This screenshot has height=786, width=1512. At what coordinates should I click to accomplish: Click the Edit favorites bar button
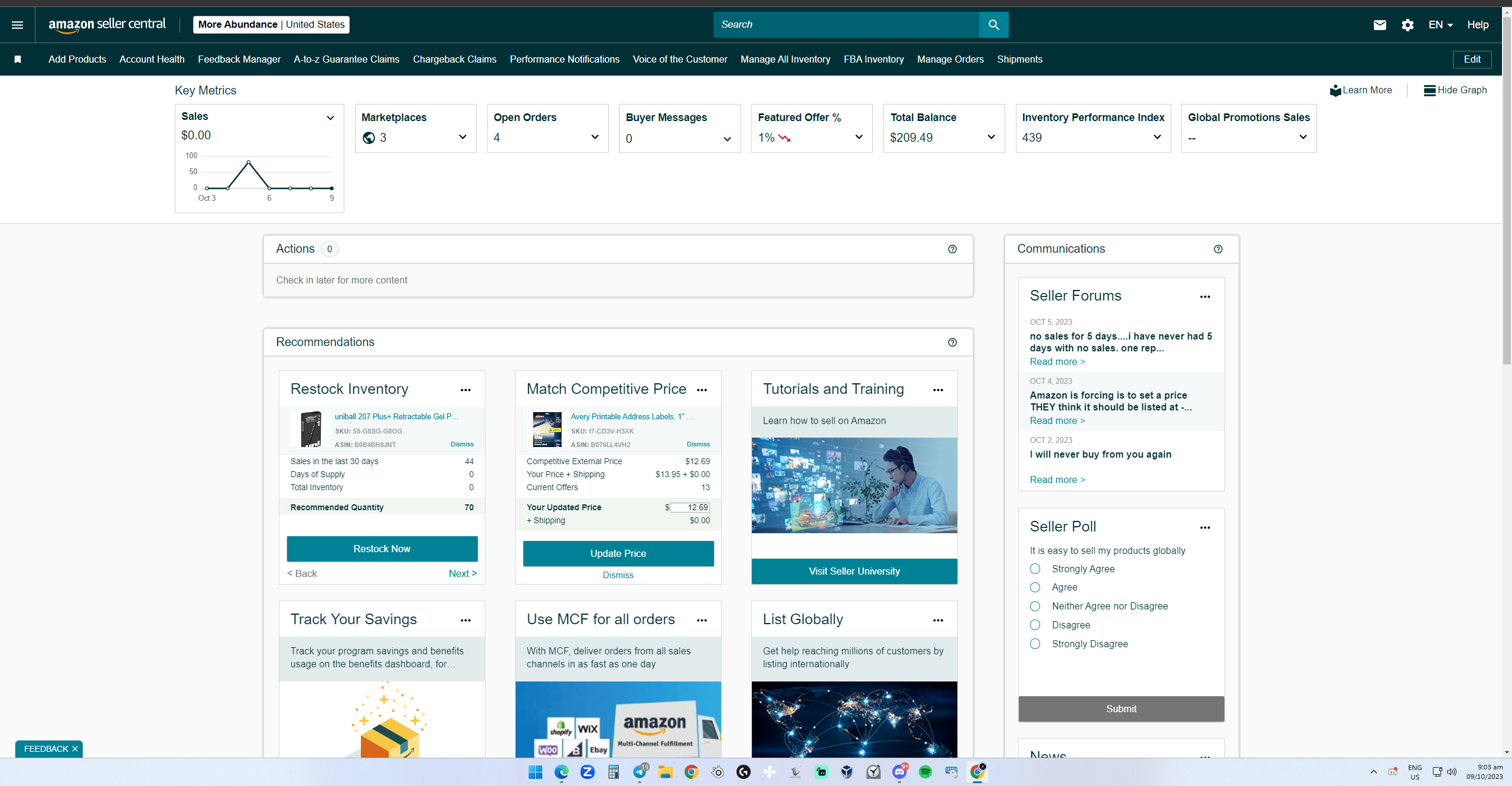(x=1472, y=59)
